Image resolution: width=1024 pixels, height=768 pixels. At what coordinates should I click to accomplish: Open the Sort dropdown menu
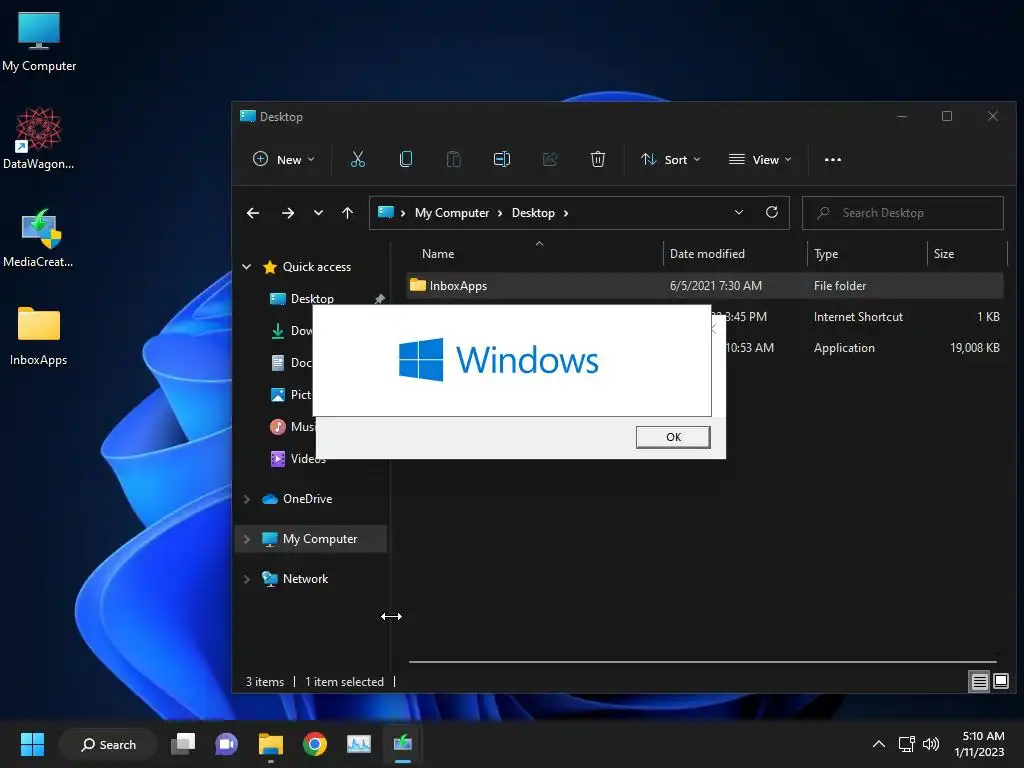click(x=671, y=159)
